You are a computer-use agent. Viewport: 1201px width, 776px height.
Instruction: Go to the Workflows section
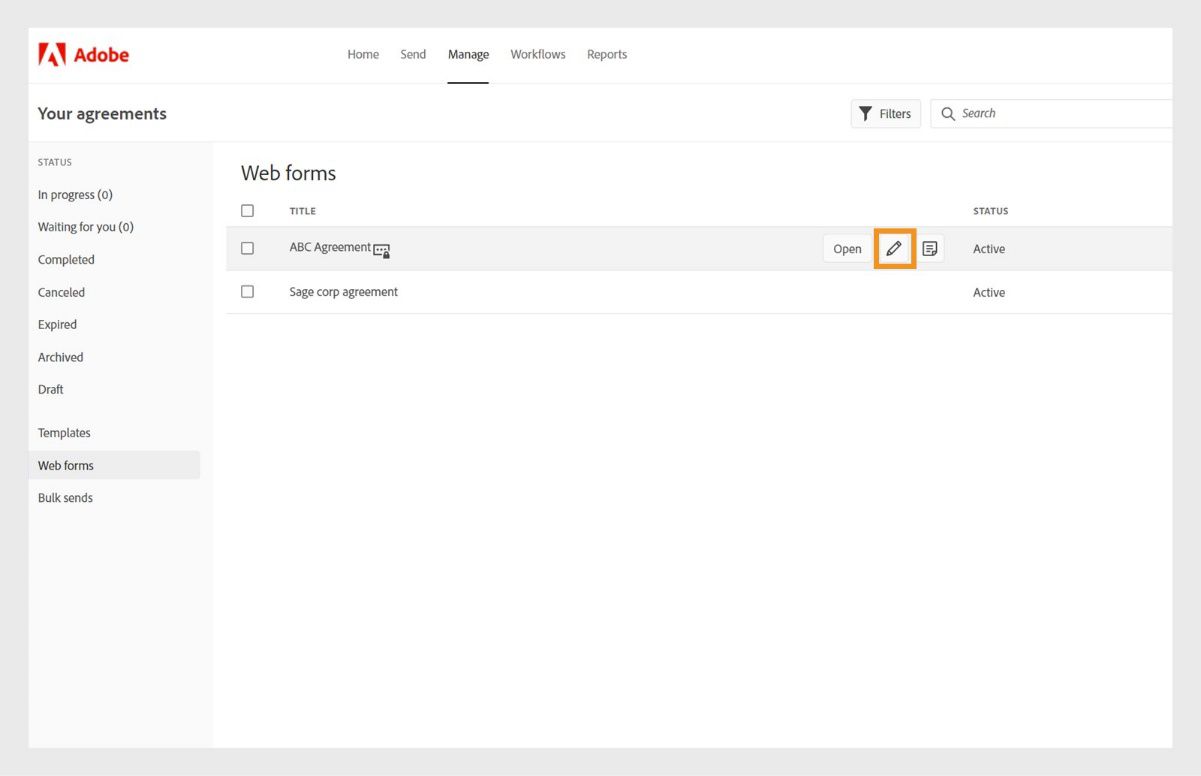click(x=537, y=54)
